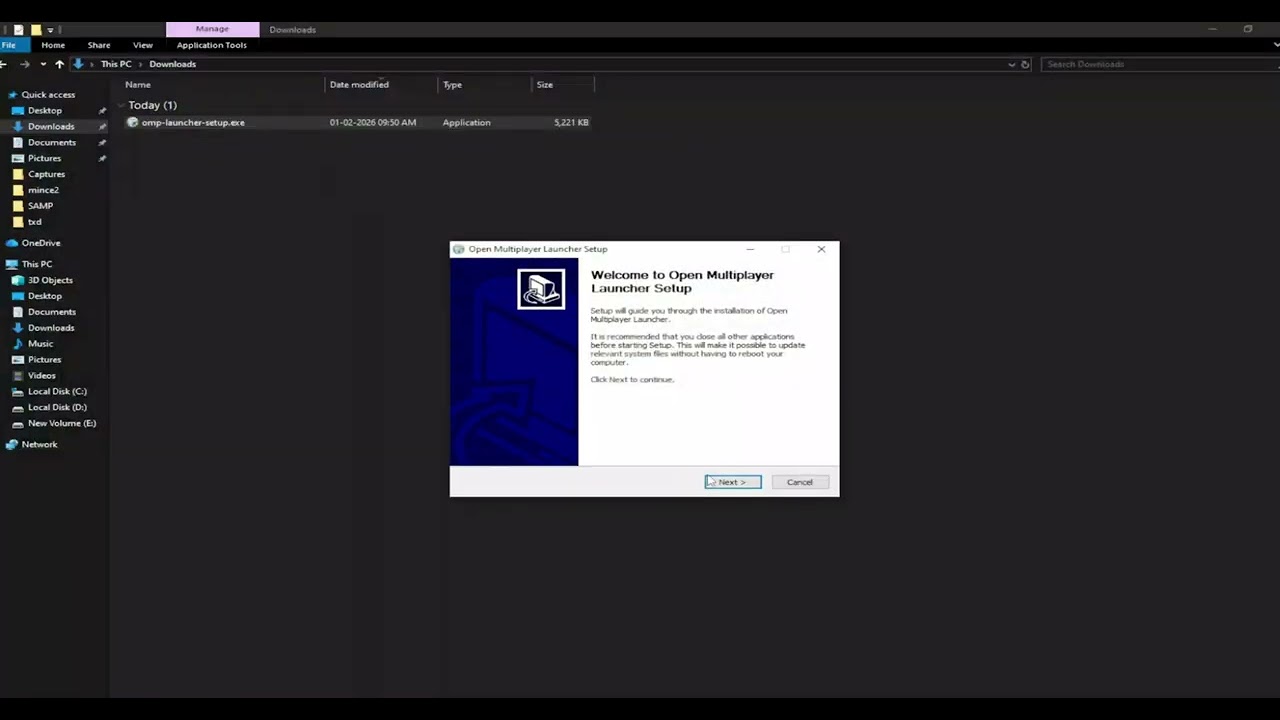Open the Application Tools tab
The width and height of the screenshot is (1280, 720).
point(212,45)
